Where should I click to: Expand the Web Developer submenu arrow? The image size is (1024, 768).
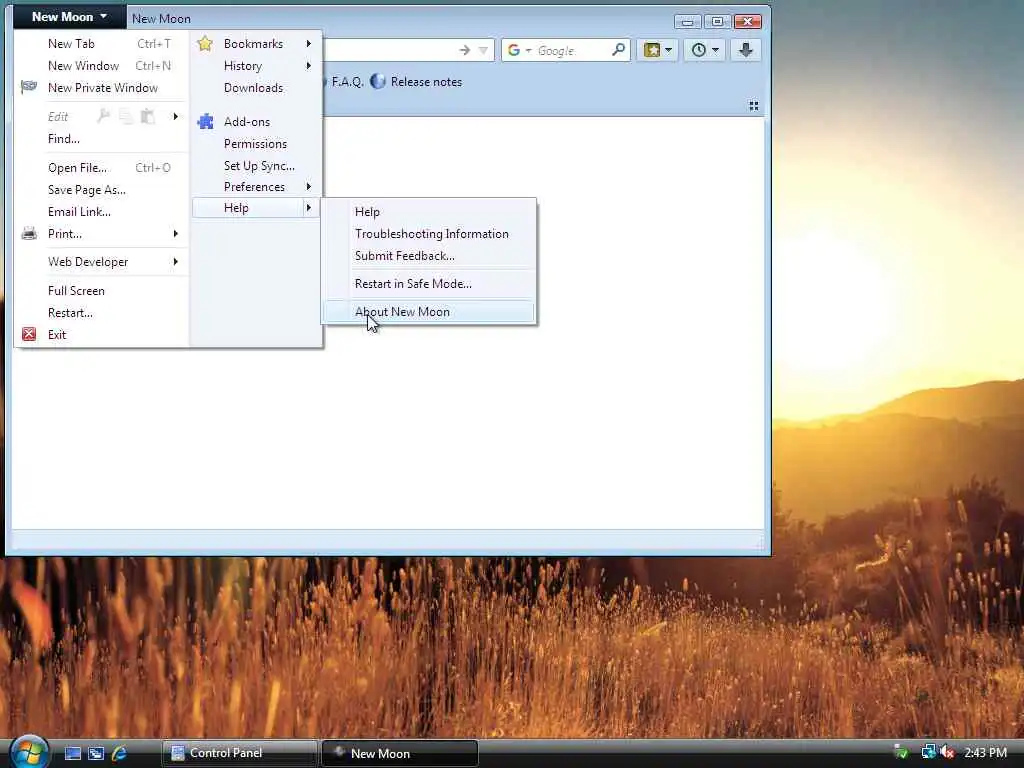[x=175, y=262]
